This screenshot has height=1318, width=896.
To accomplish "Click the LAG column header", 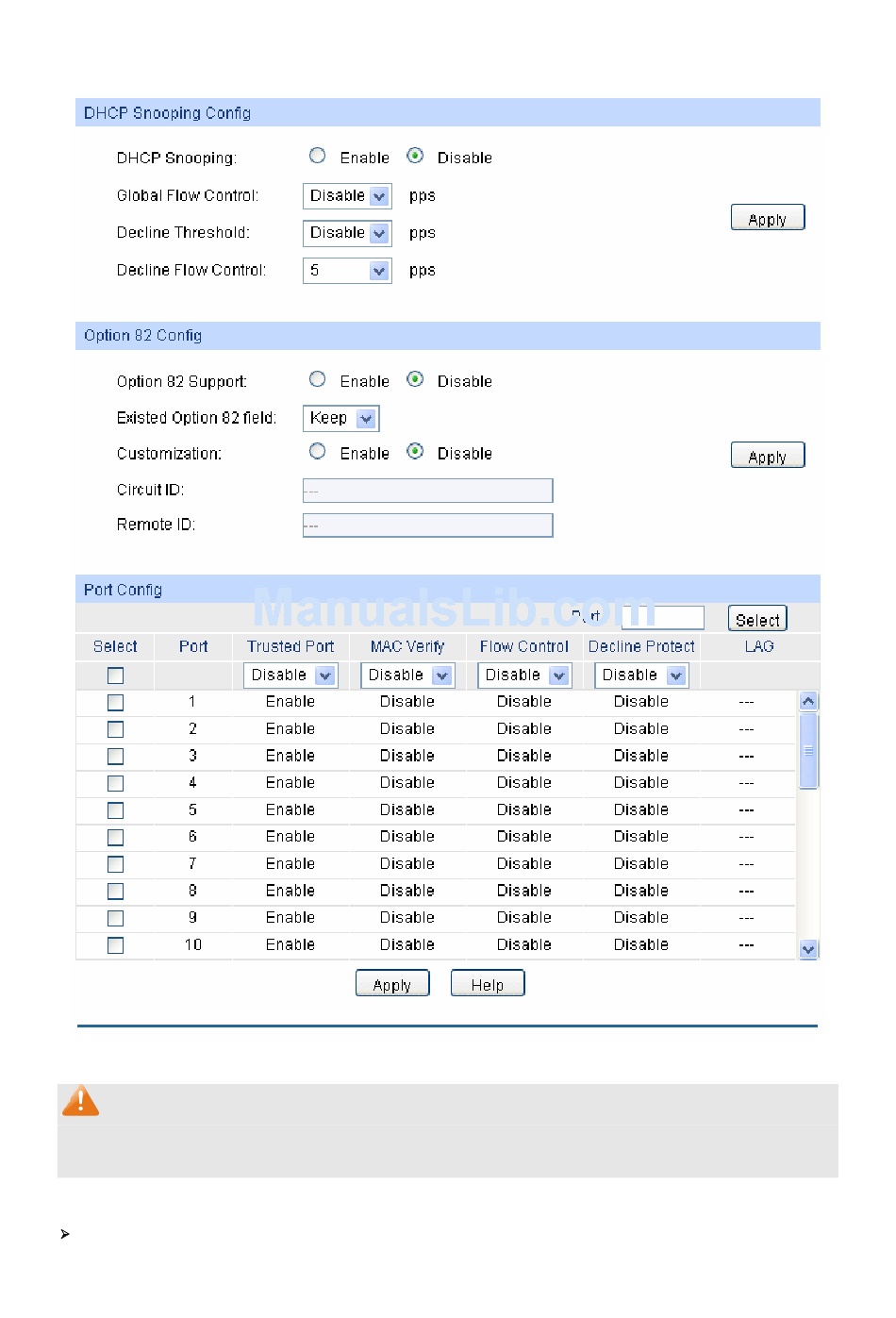I will (759, 646).
